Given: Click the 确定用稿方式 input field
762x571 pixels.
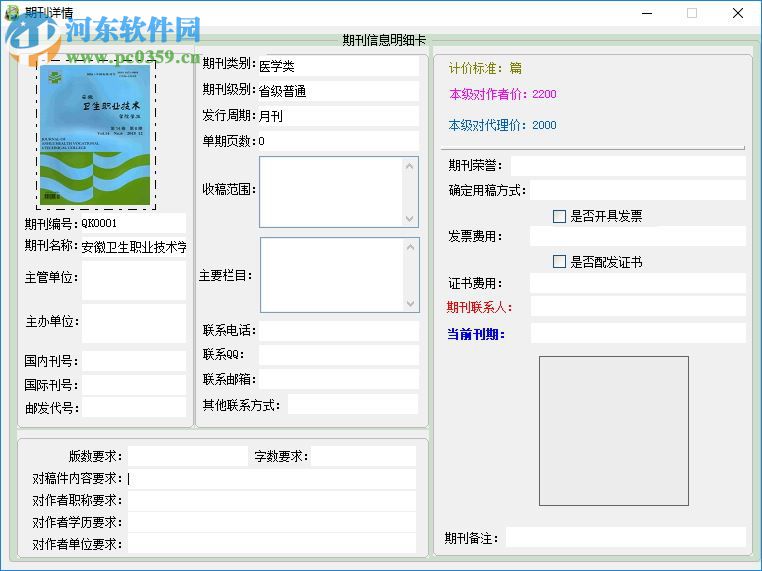Looking at the screenshot, I should point(638,190).
